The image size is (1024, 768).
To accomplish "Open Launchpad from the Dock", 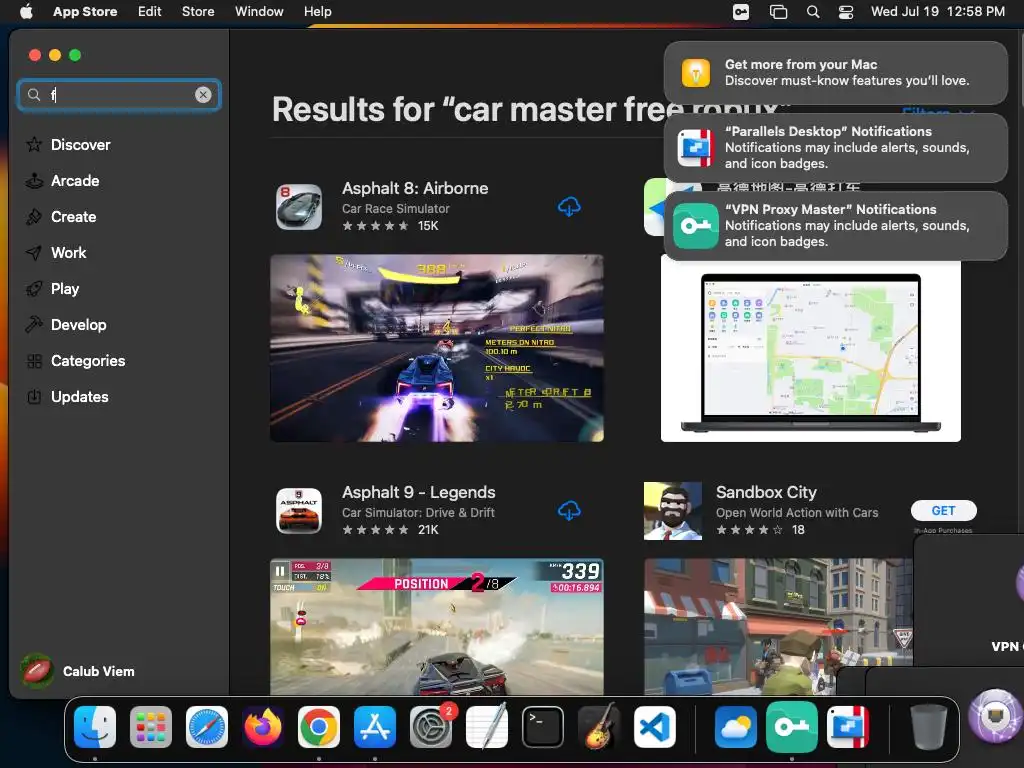I will pos(151,727).
